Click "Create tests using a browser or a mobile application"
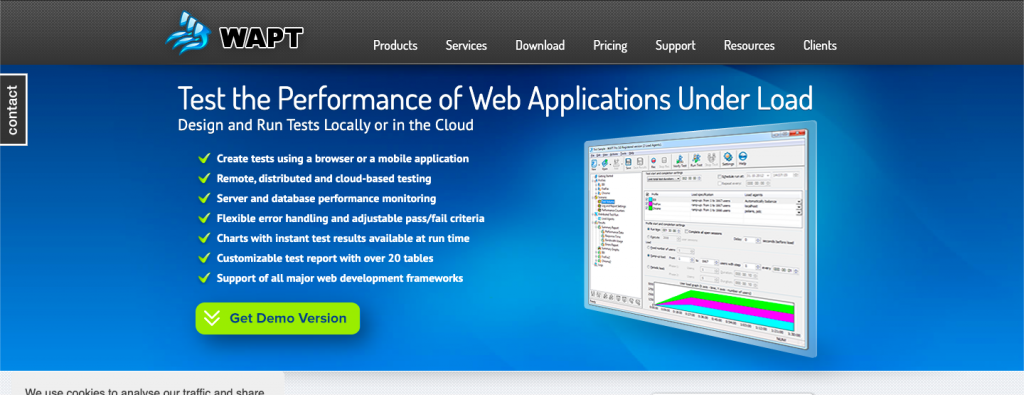1024x395 pixels. pyautogui.click(x=343, y=159)
